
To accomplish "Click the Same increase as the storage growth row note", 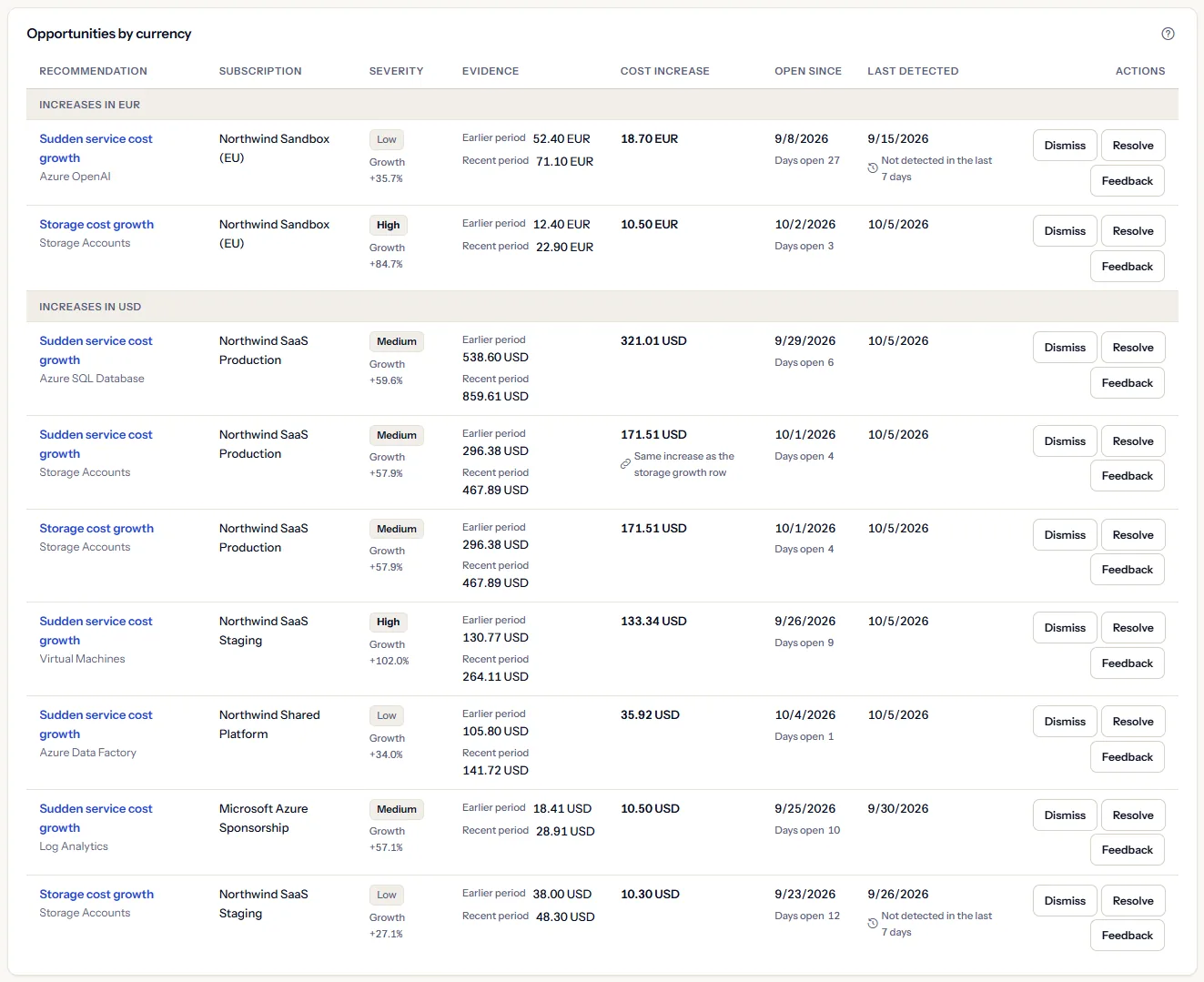I will 683,464.
